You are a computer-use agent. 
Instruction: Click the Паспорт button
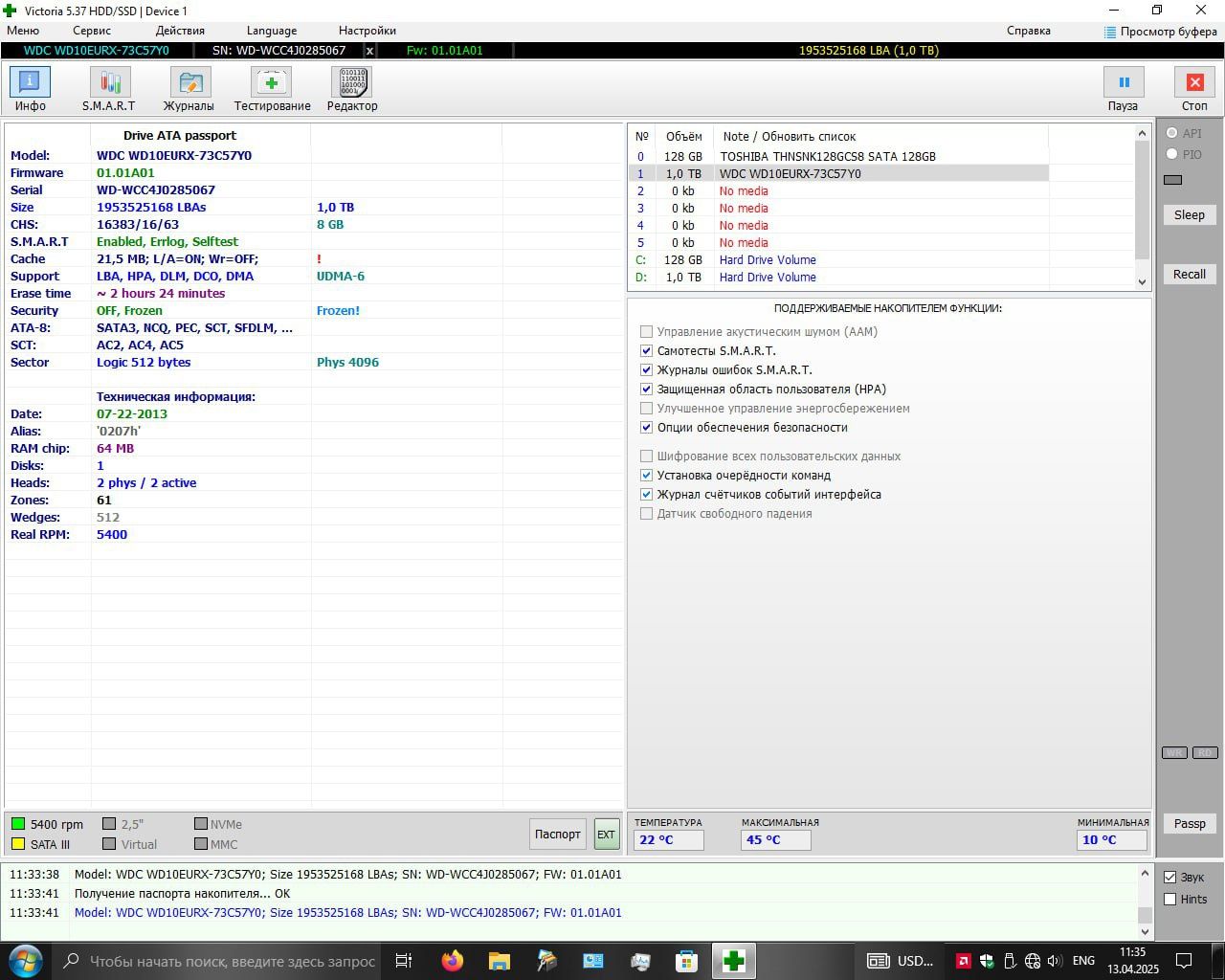pyautogui.click(x=558, y=834)
